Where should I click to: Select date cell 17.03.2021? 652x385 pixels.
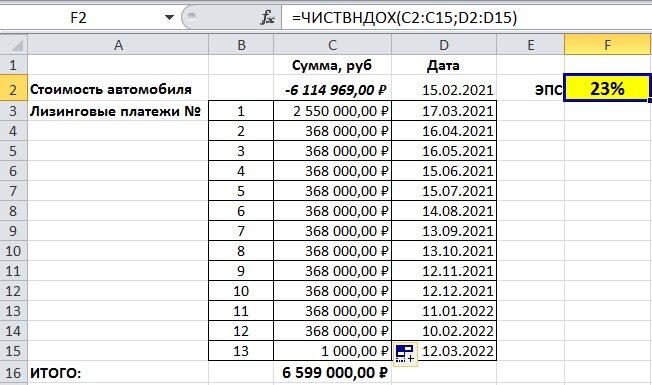(x=444, y=111)
